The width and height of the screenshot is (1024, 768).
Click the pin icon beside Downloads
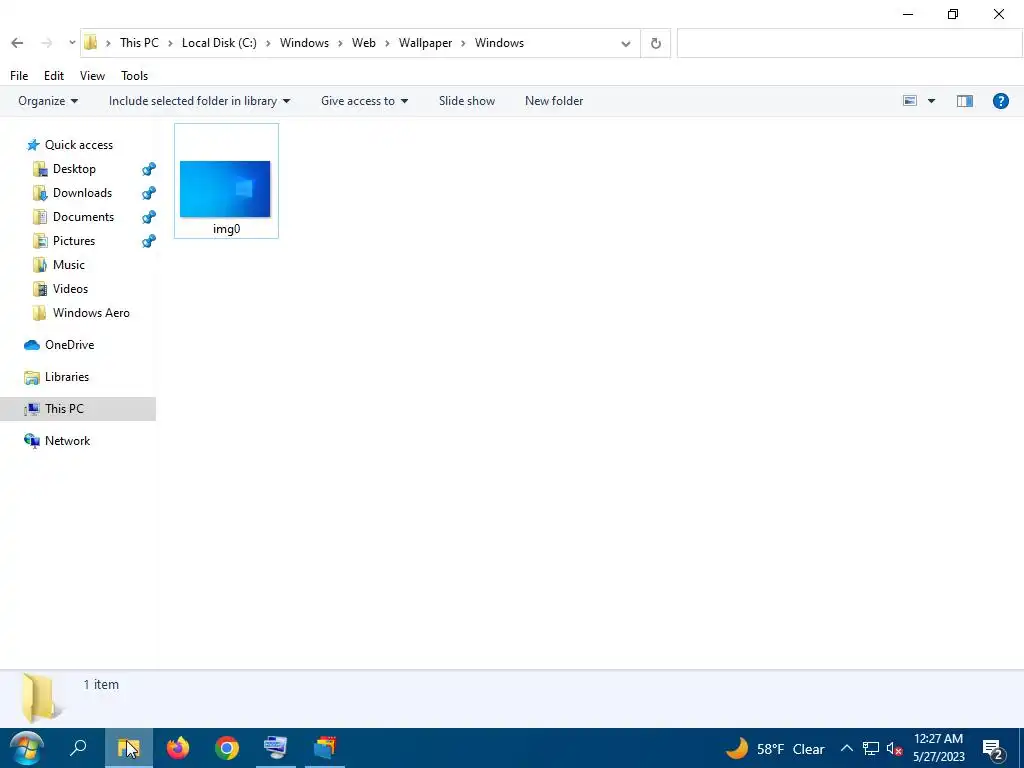click(149, 193)
